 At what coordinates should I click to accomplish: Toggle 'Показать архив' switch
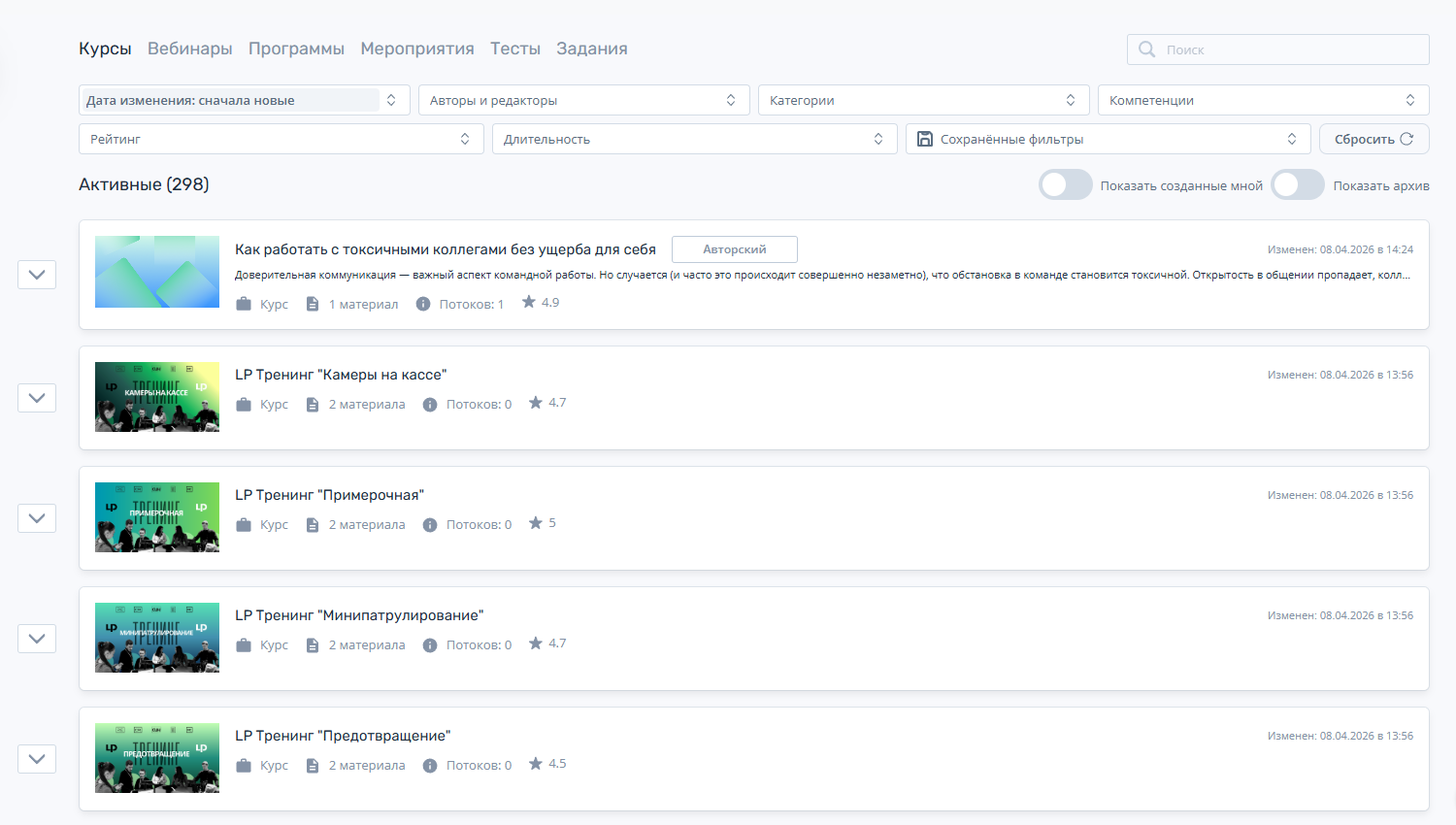click(x=1299, y=184)
